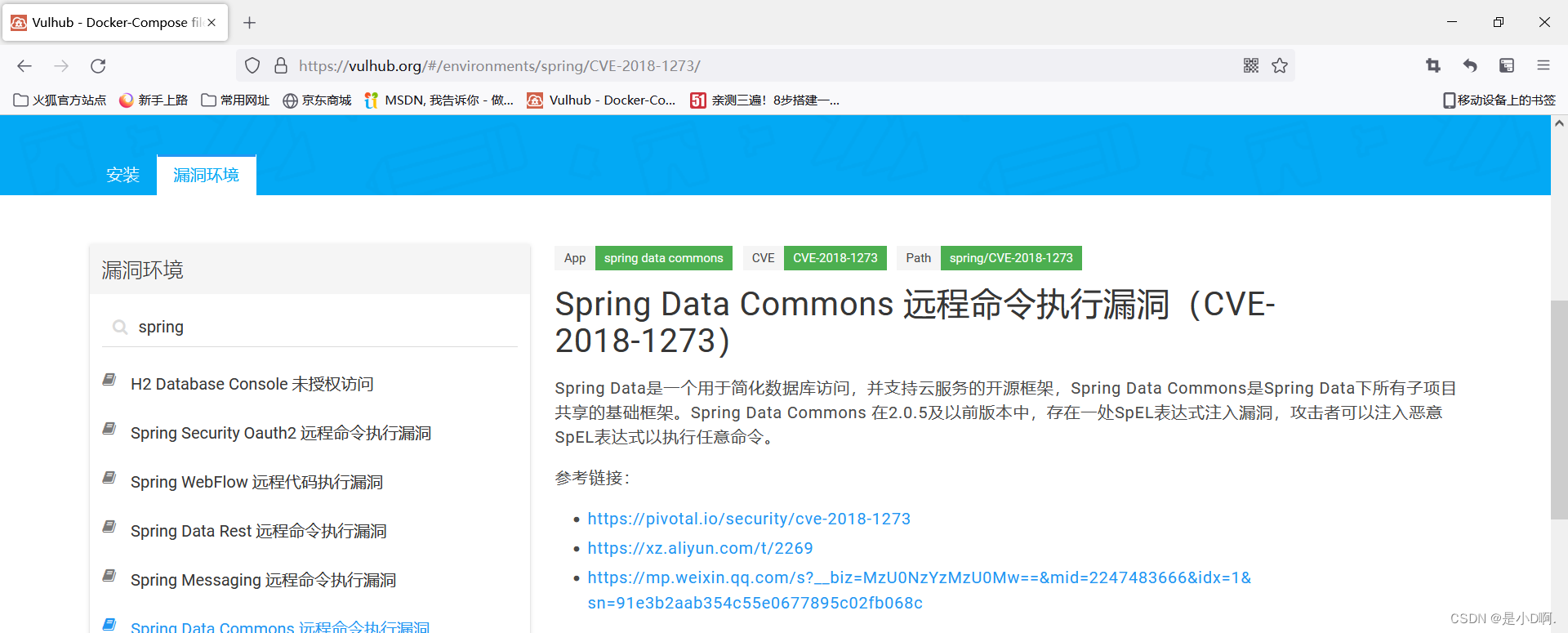Click the spring/CVE-2018-1273 Path tag

tap(1011, 258)
